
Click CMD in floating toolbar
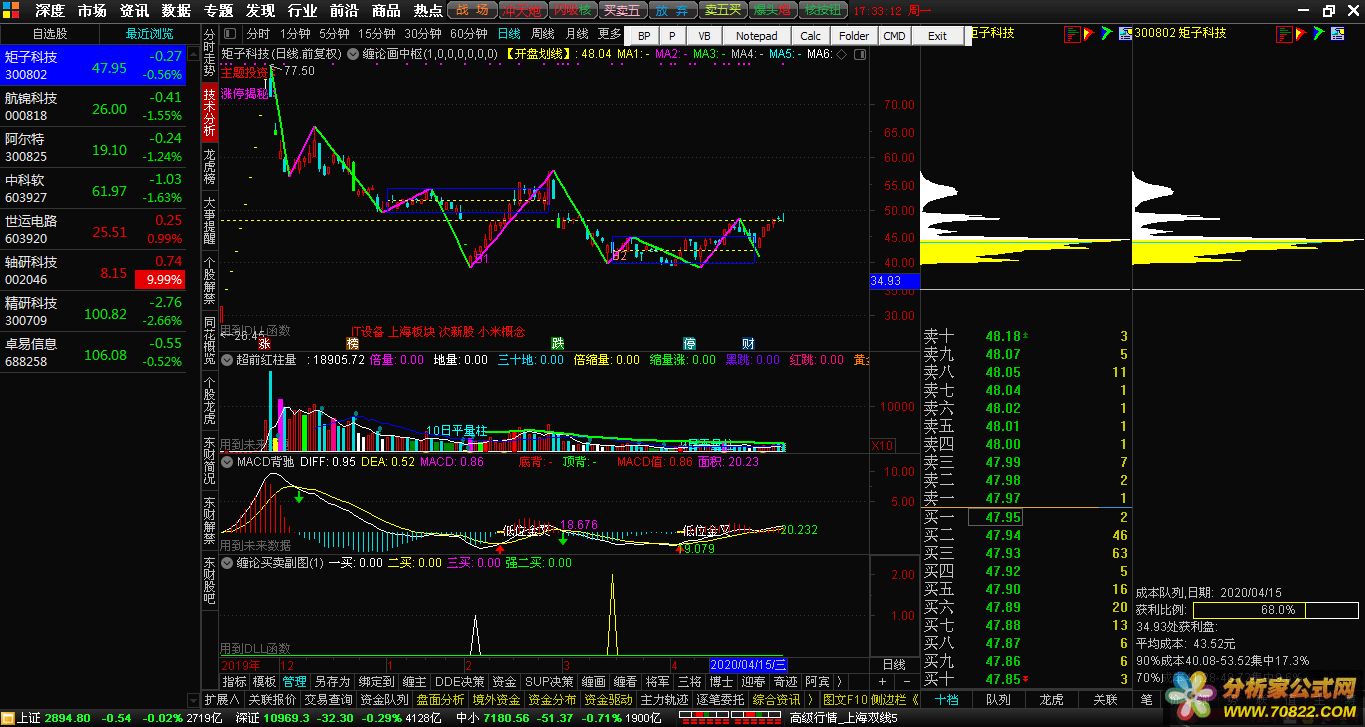coord(894,35)
